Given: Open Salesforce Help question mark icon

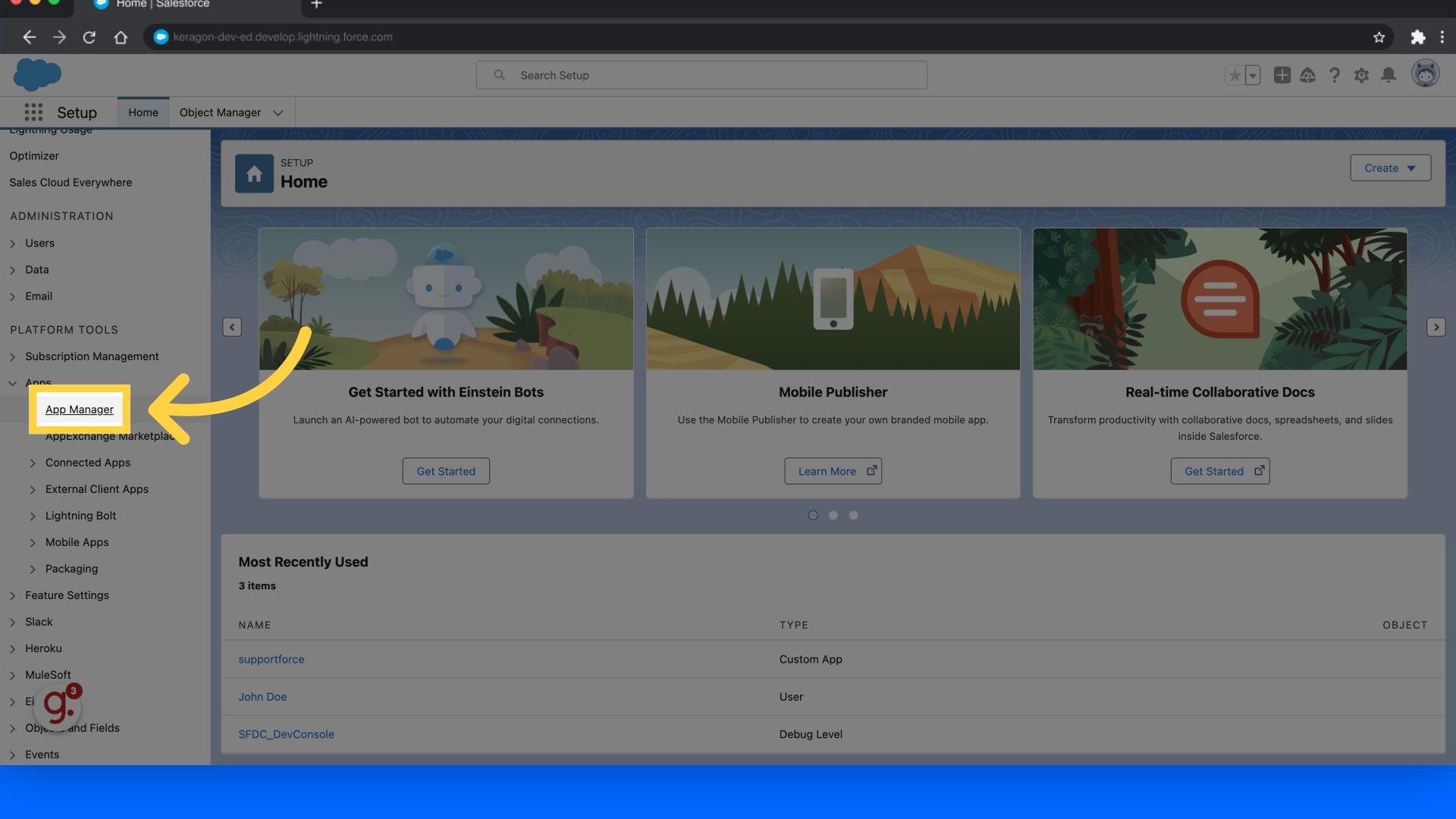Looking at the screenshot, I should tap(1335, 75).
